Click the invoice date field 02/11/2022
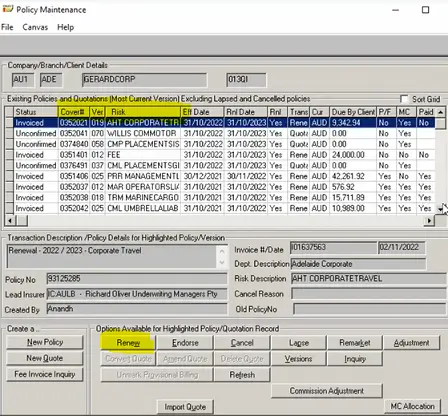The image size is (448, 416). pyautogui.click(x=402, y=248)
